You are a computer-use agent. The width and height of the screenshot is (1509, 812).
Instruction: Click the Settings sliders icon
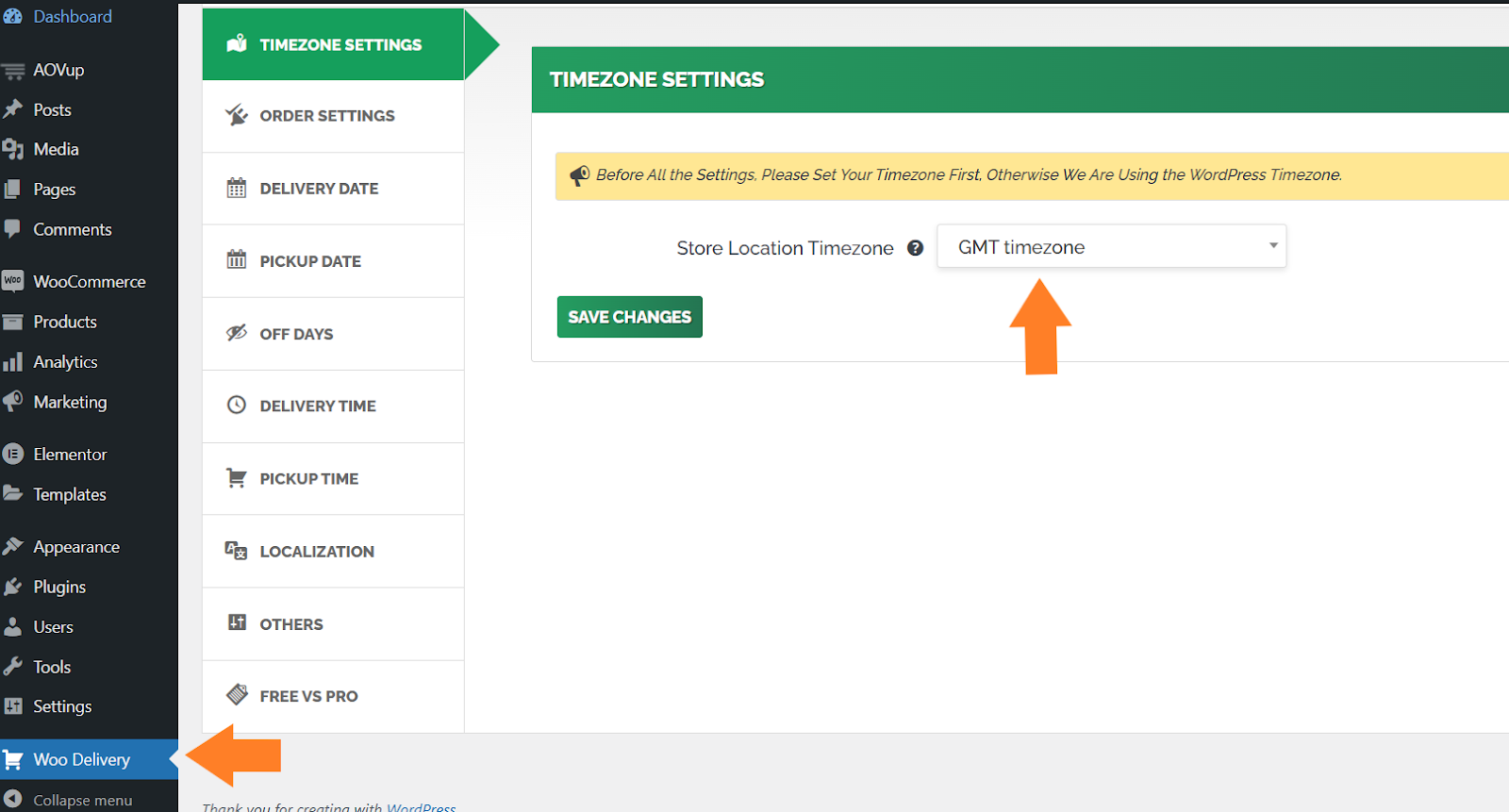12,706
